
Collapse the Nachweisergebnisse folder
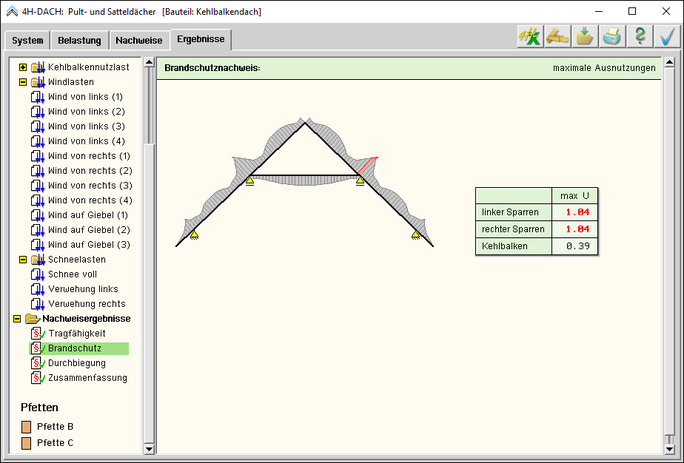click(16, 319)
